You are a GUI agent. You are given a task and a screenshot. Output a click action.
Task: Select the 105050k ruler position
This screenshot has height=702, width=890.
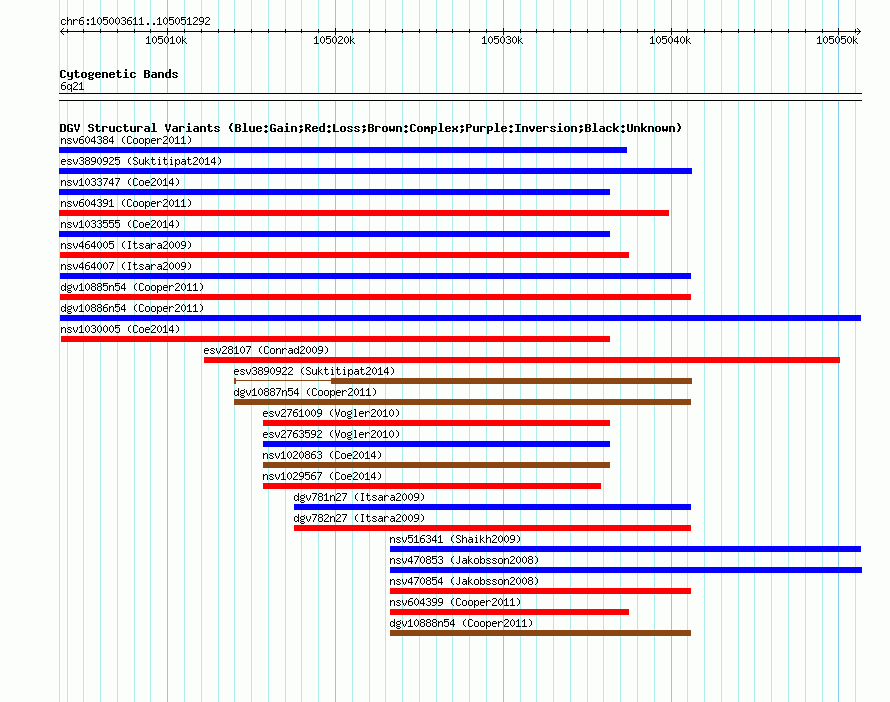837,40
